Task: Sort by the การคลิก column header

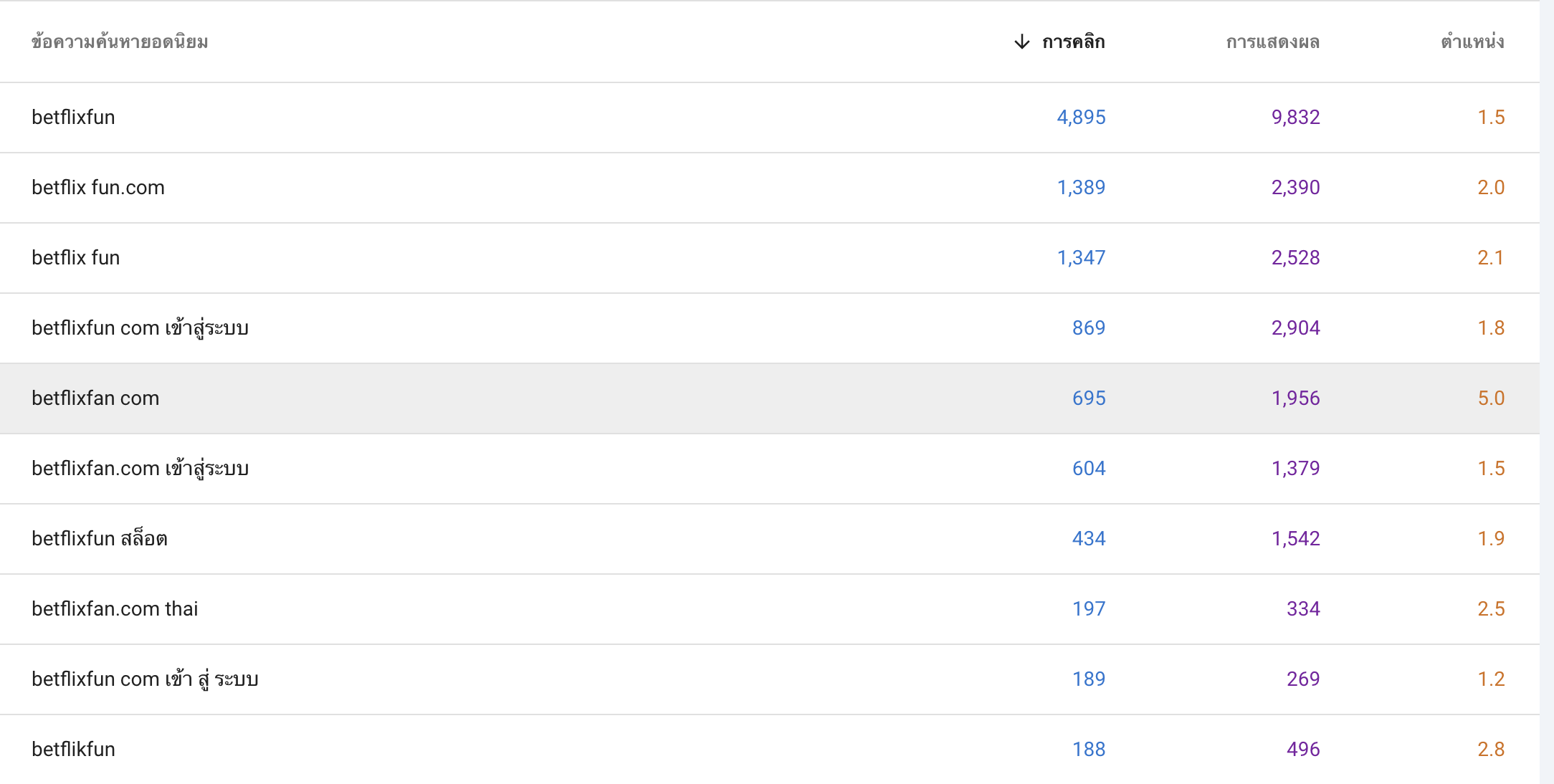Action: click(x=1073, y=42)
